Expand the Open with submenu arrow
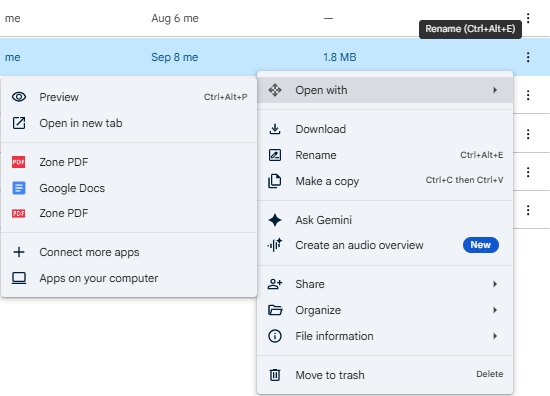The width and height of the screenshot is (550, 396). pyautogui.click(x=495, y=90)
